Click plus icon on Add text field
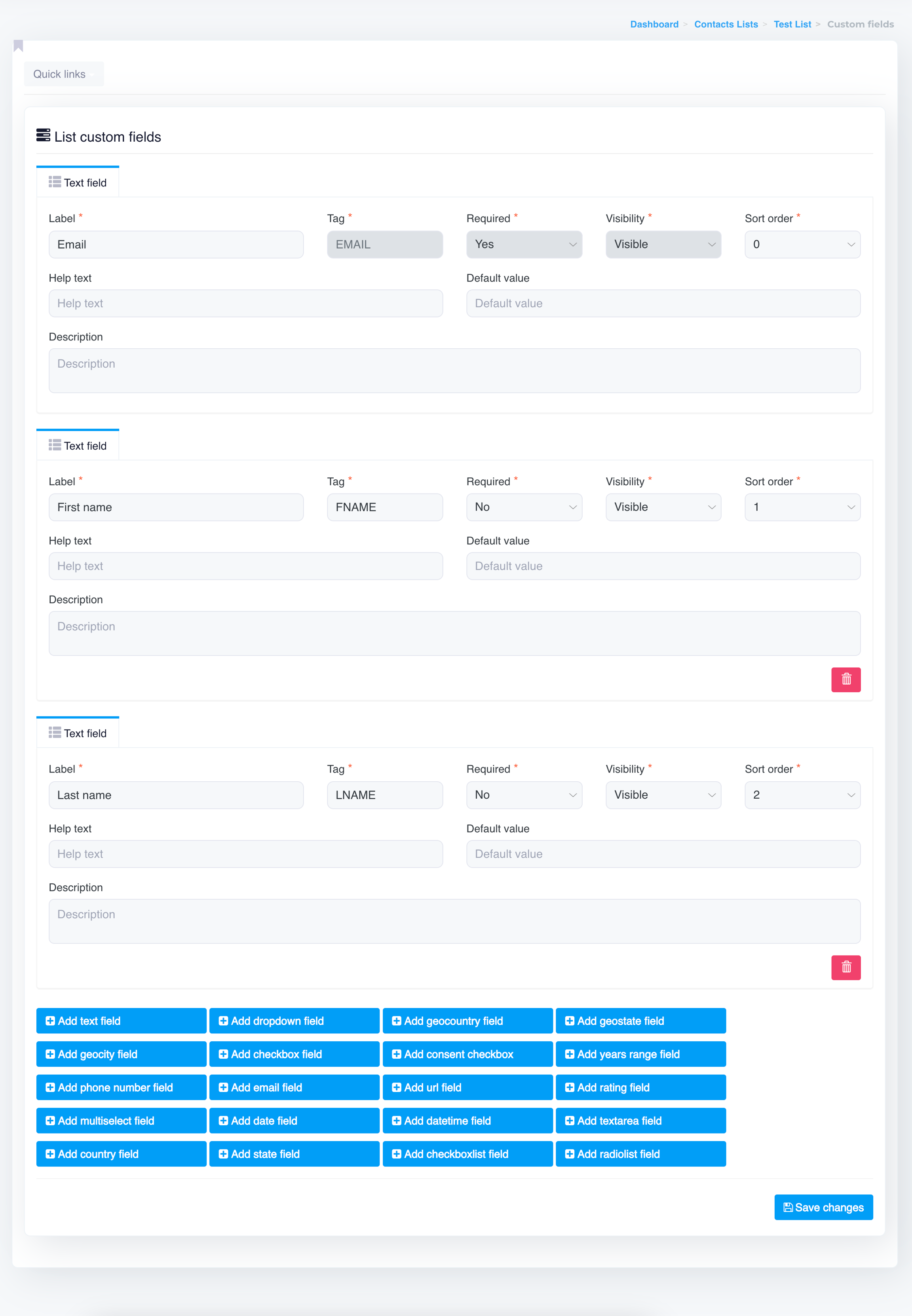This screenshot has height=1316, width=912. coord(50,1021)
